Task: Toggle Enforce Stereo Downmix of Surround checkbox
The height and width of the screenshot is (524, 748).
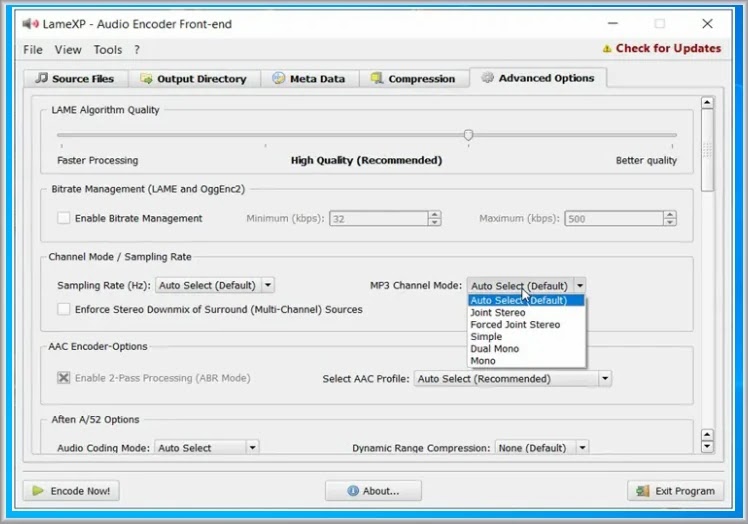Action: (63, 309)
